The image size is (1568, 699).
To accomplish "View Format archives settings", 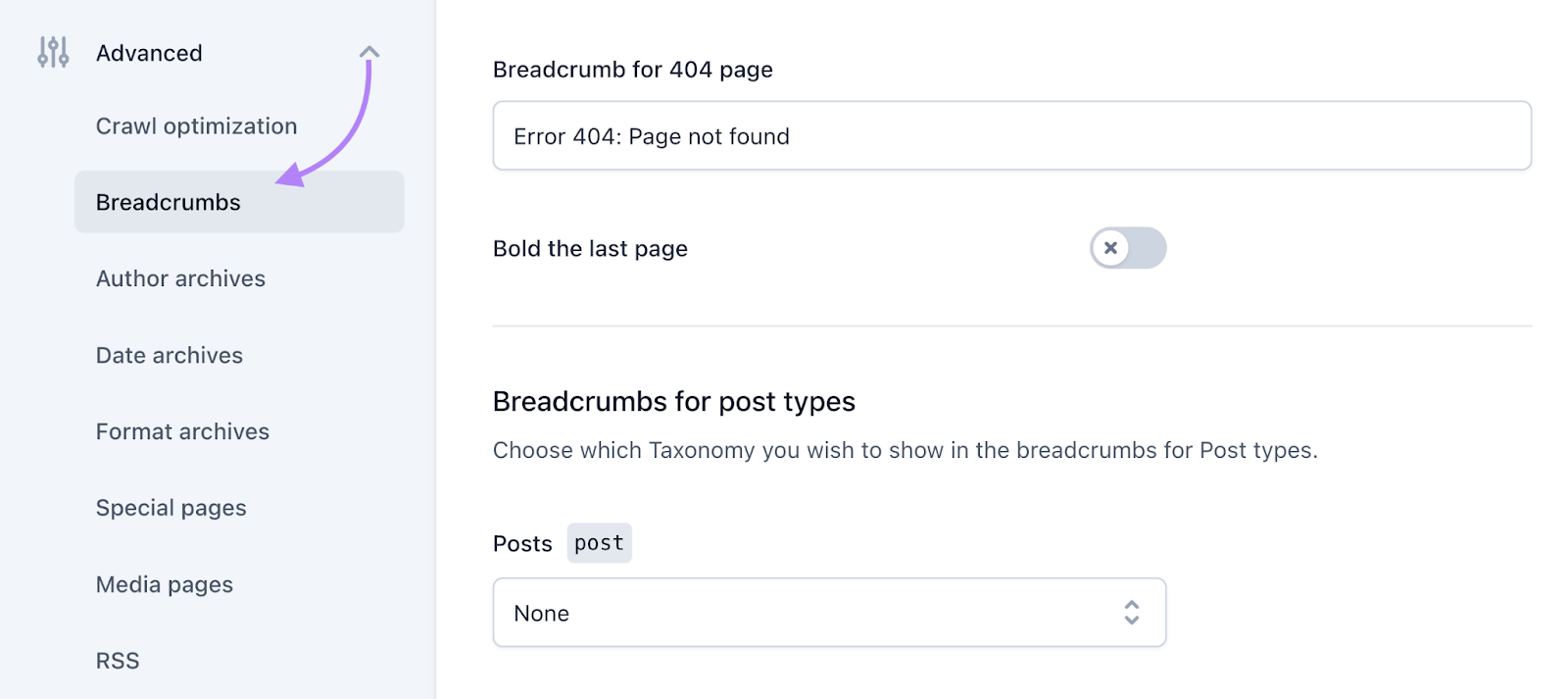I will 181,431.
